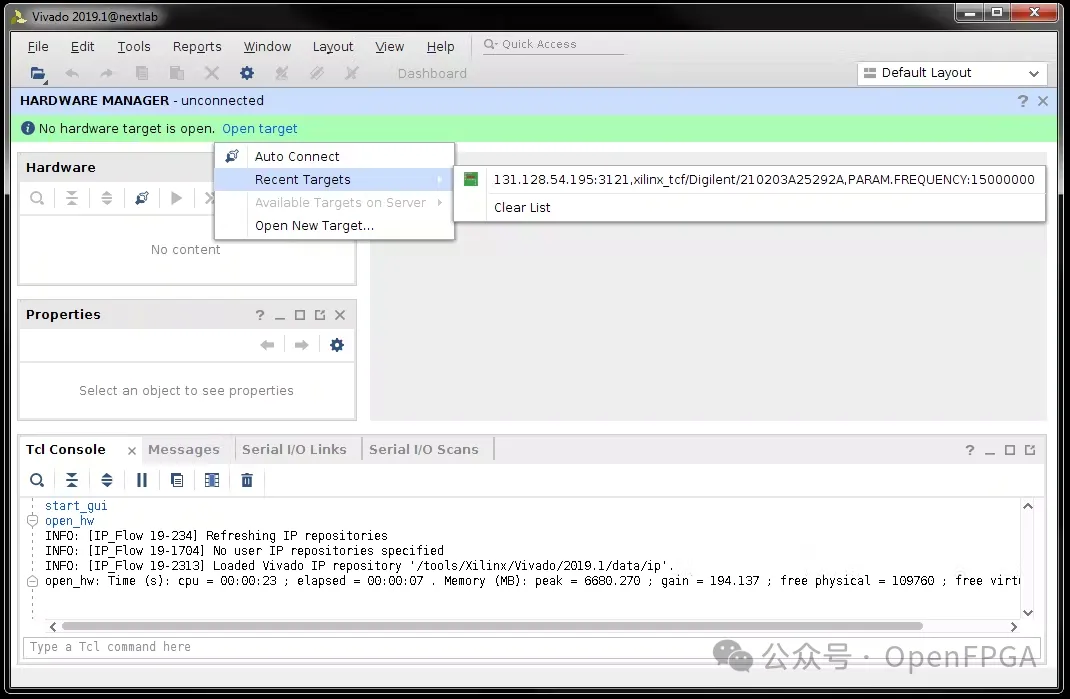Viewport: 1070px width, 699px height.
Task: Click the Dashboard toolbar button
Action: tap(432, 73)
